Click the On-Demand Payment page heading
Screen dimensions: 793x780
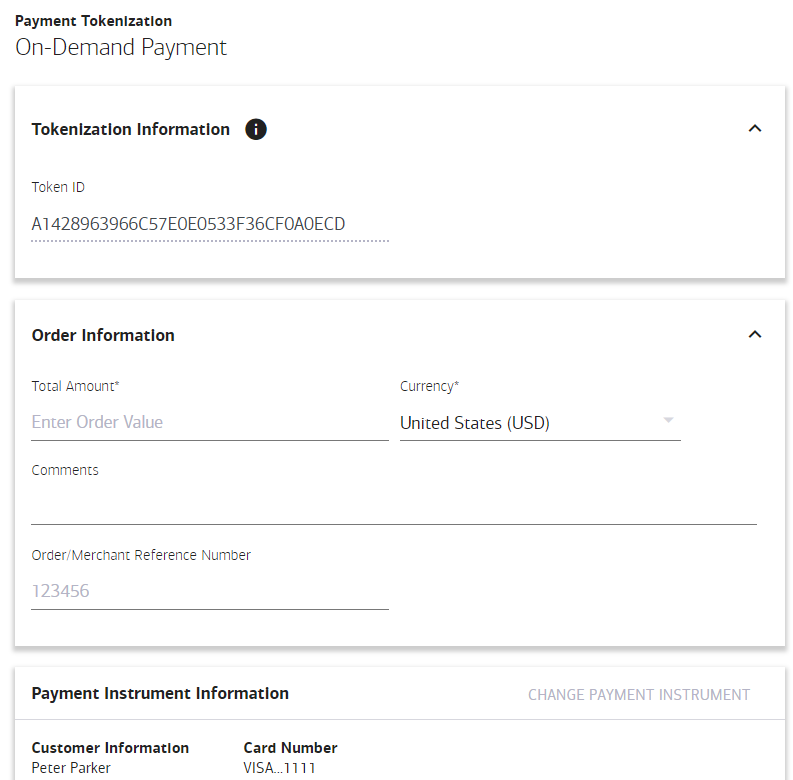[x=121, y=47]
